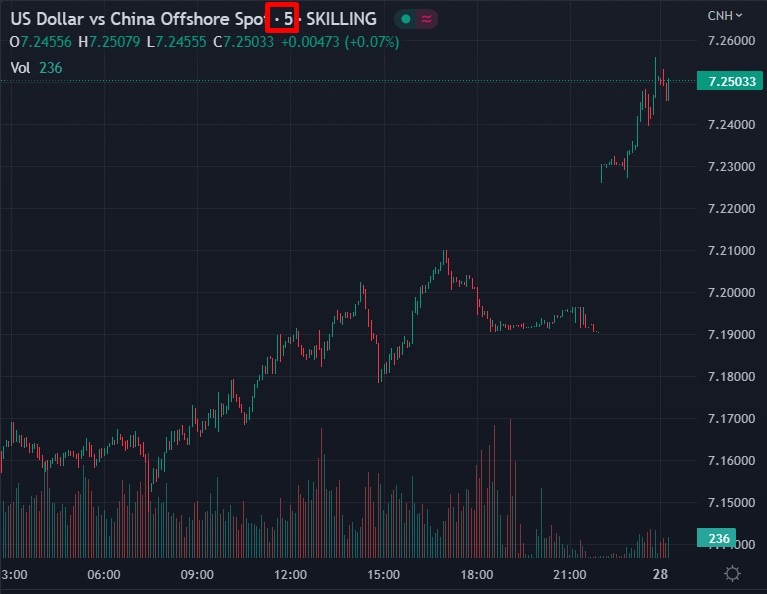The image size is (767, 594).
Task: Click the date label 28 on time axis
Action: pos(660,574)
